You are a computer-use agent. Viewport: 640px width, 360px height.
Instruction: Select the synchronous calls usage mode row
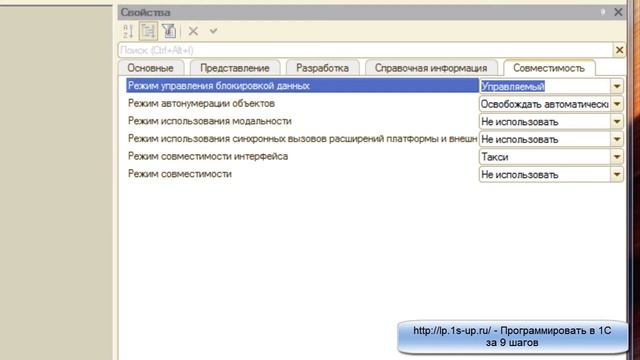point(302,139)
